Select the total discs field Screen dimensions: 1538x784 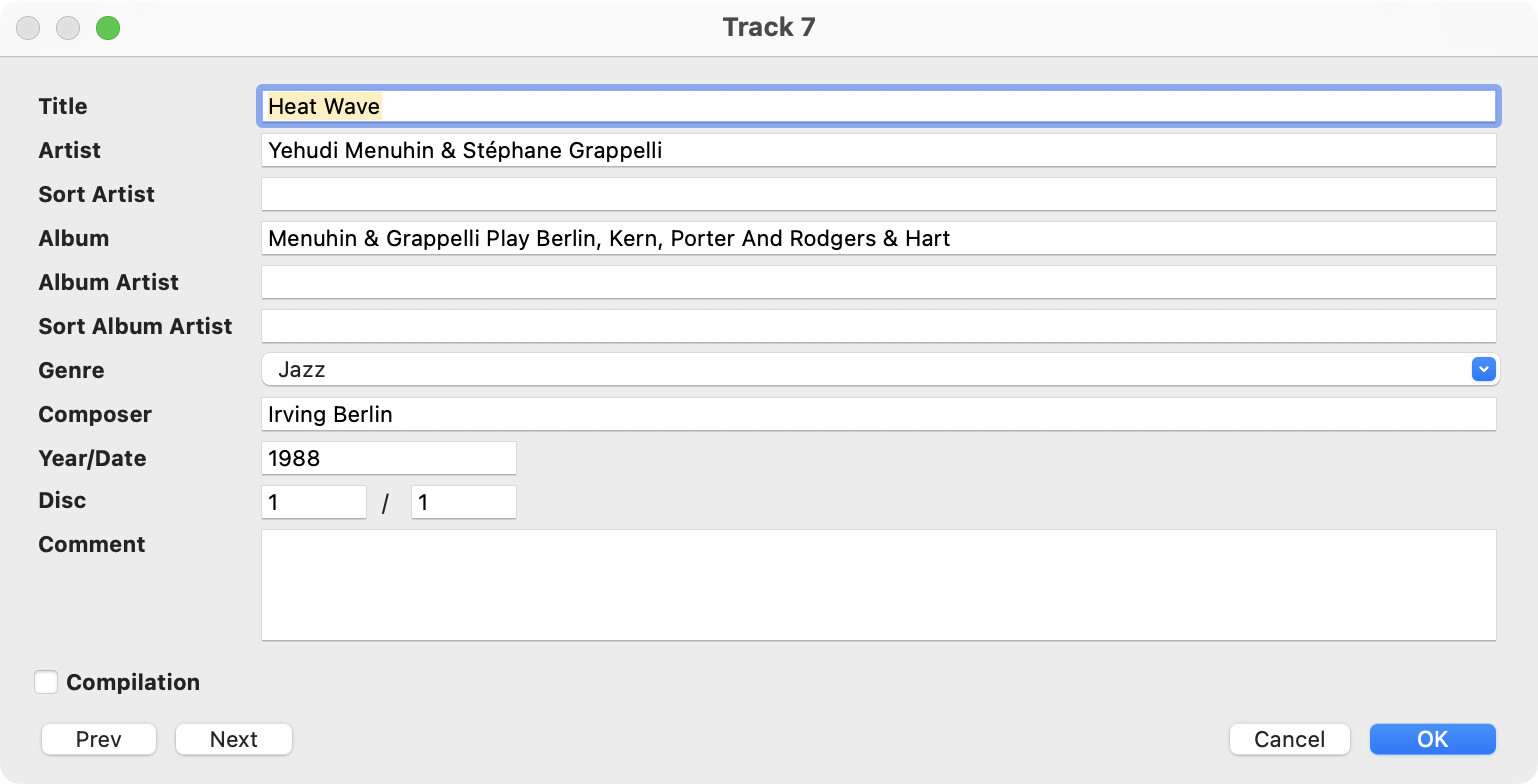(x=464, y=502)
